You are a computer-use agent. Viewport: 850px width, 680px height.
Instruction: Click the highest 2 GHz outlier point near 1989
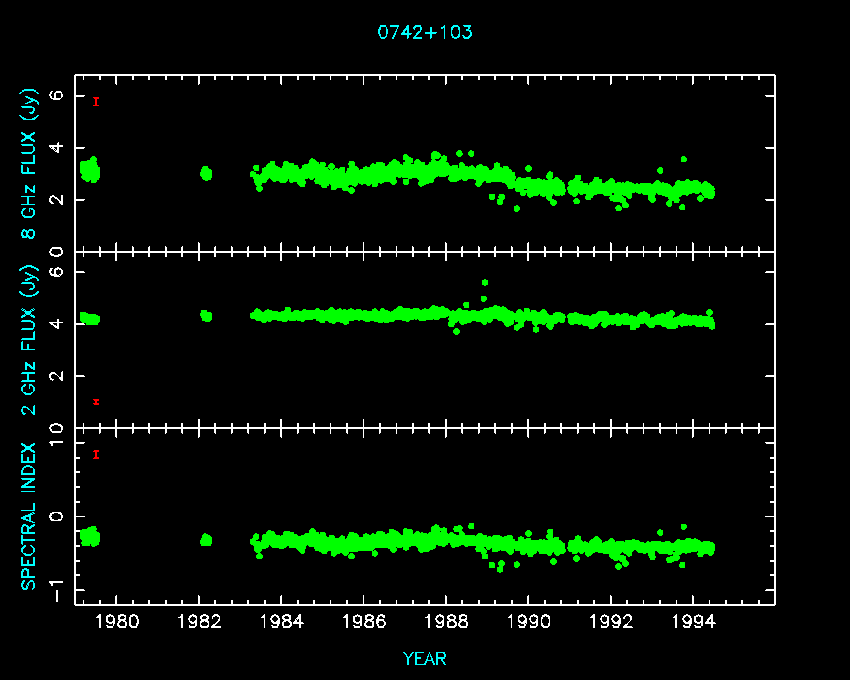pyautogui.click(x=485, y=283)
